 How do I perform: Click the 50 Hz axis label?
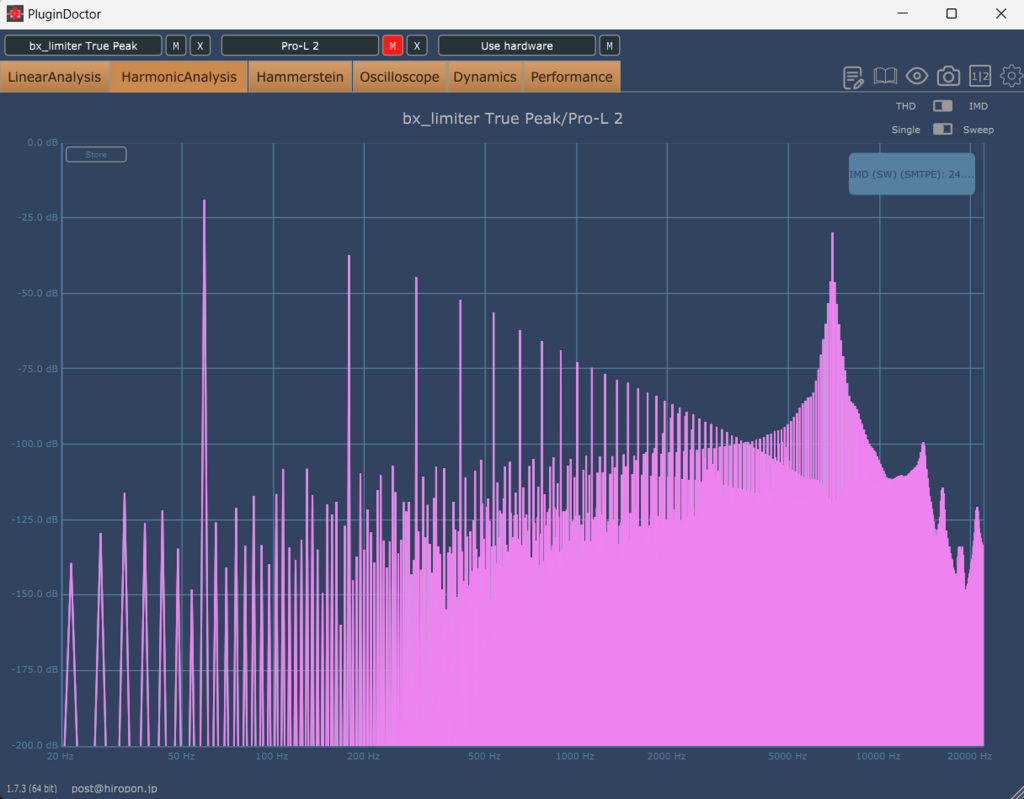click(x=181, y=756)
